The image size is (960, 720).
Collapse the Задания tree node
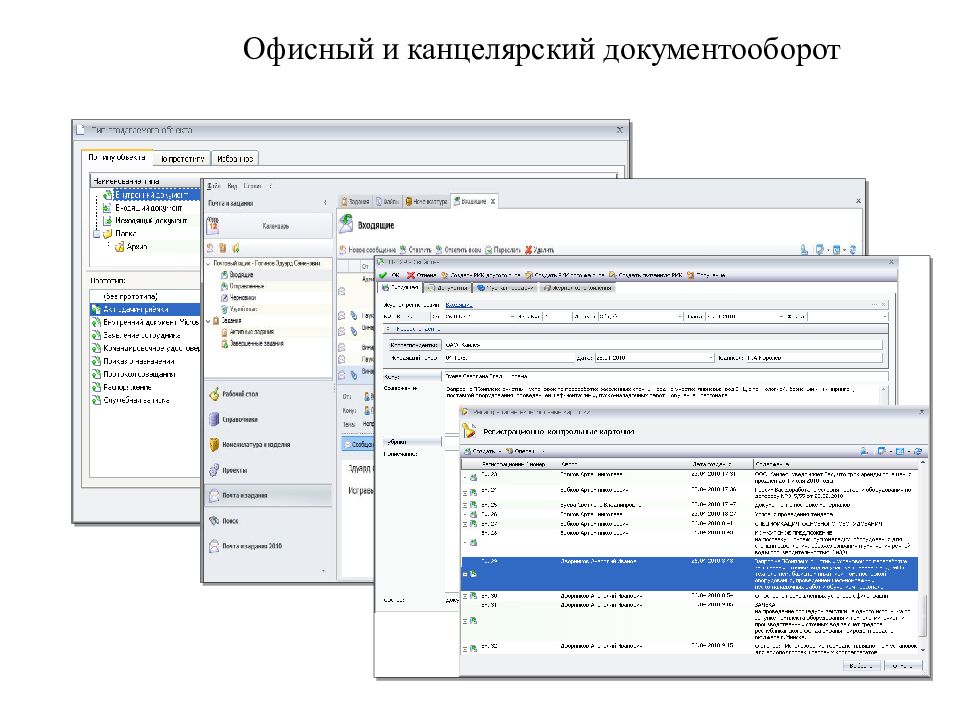[x=208, y=321]
